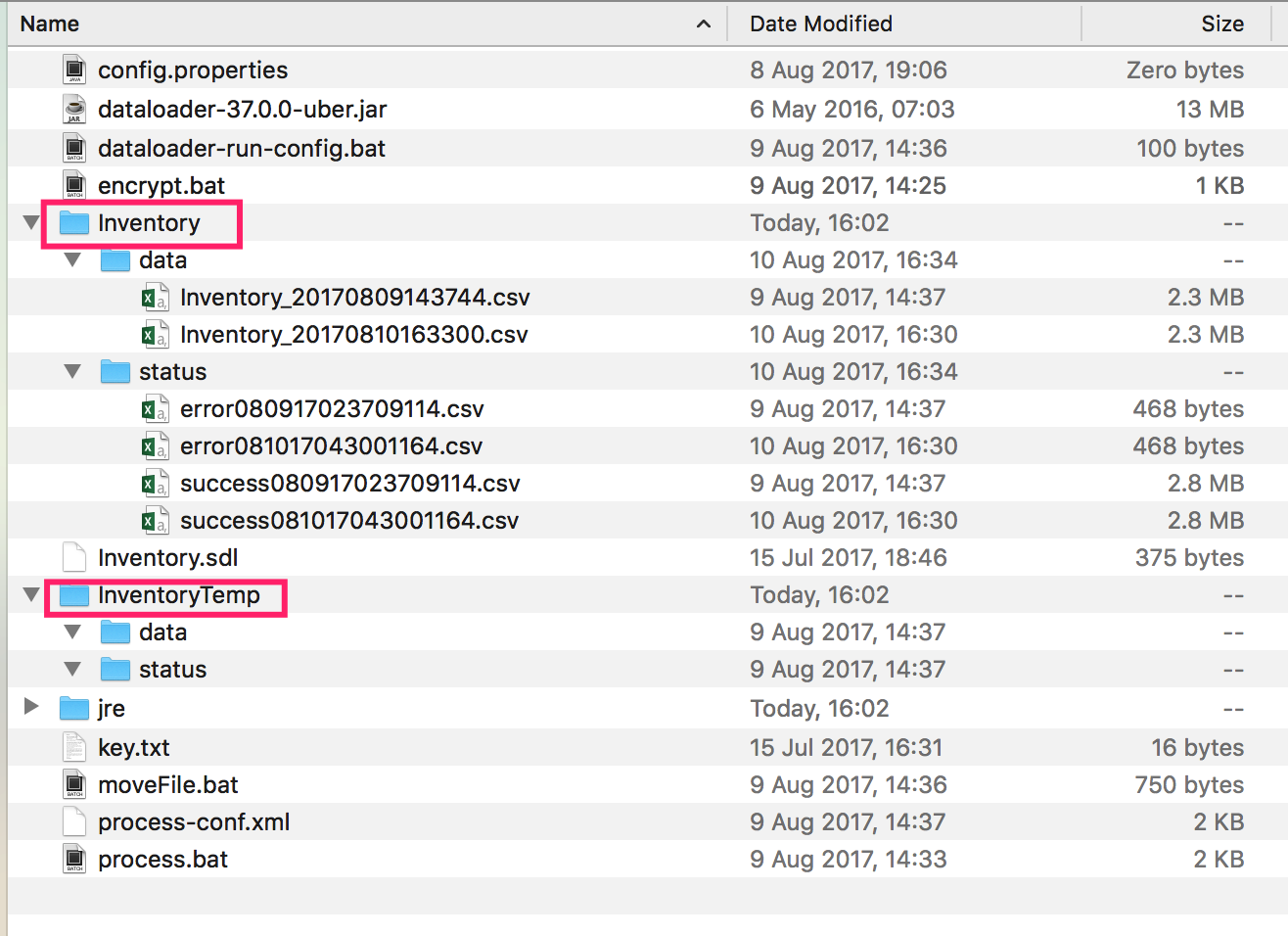Click the date "9 Aug 2017, 14:25"
This screenshot has width=1288, height=936.
pos(849,186)
